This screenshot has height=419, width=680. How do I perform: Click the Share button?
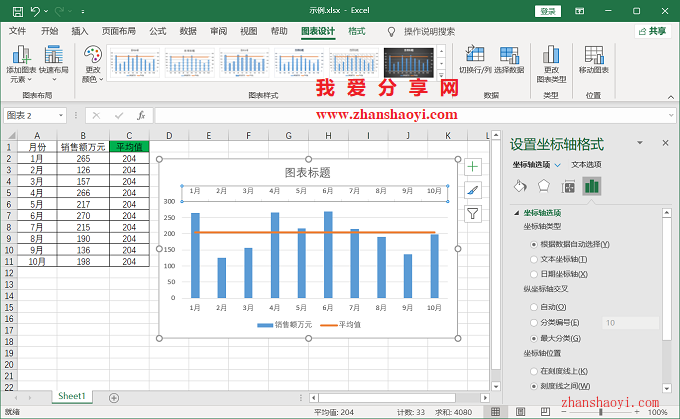[x=653, y=31]
